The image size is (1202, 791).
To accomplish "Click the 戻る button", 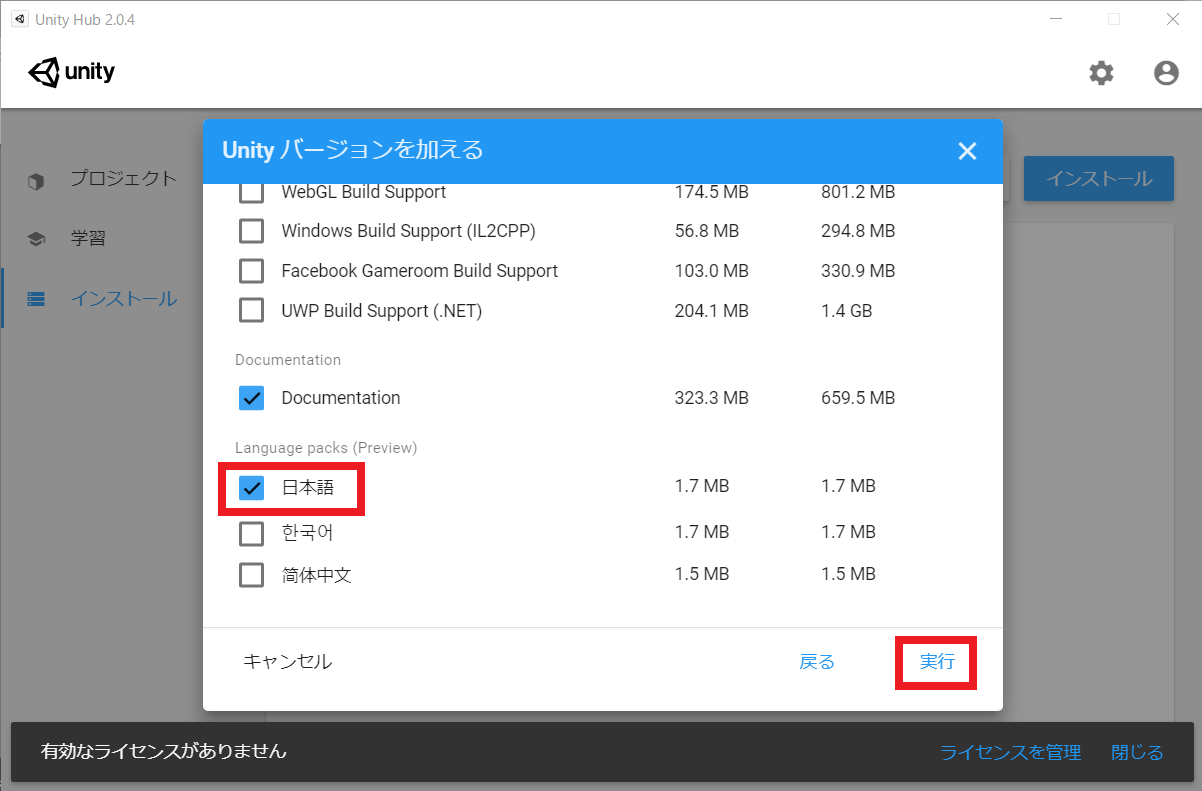I will (817, 661).
